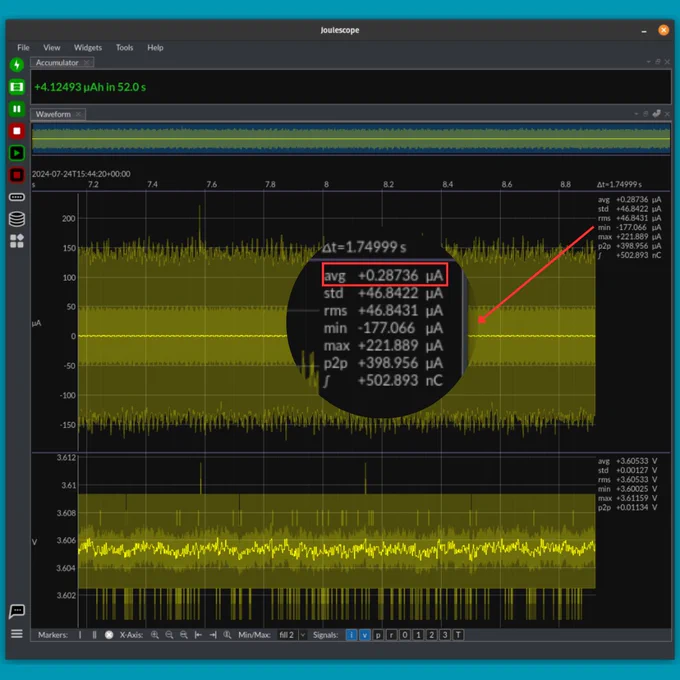Image resolution: width=680 pixels, height=680 pixels.
Task: Click the green lightning bolt target power icon
Action: (x=16, y=65)
